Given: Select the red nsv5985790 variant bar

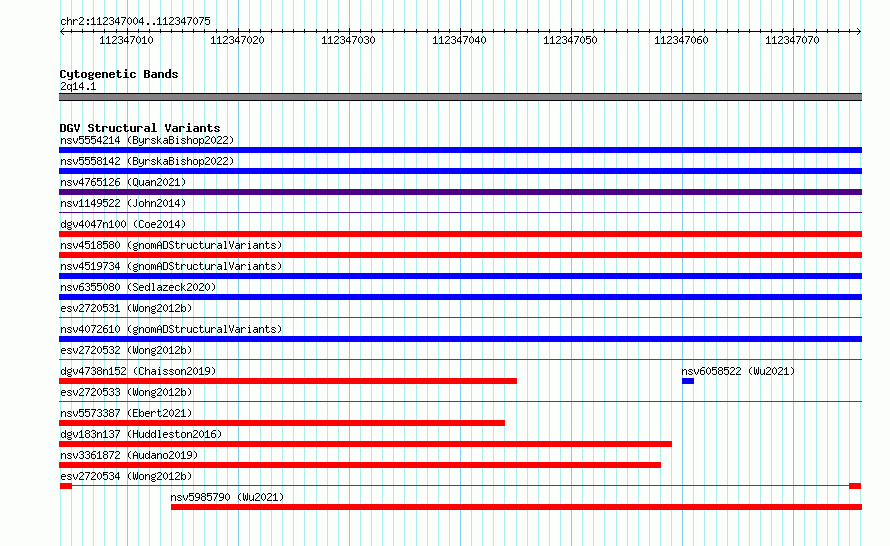Looking at the screenshot, I should click(517, 507).
